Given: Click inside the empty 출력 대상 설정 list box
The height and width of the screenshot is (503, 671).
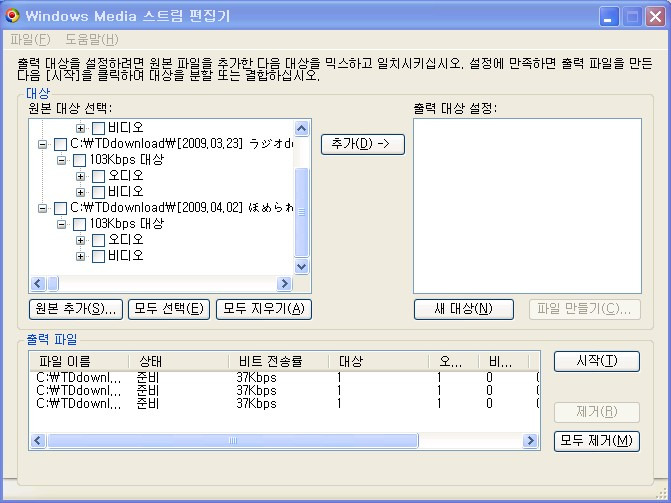Looking at the screenshot, I should click(527, 206).
